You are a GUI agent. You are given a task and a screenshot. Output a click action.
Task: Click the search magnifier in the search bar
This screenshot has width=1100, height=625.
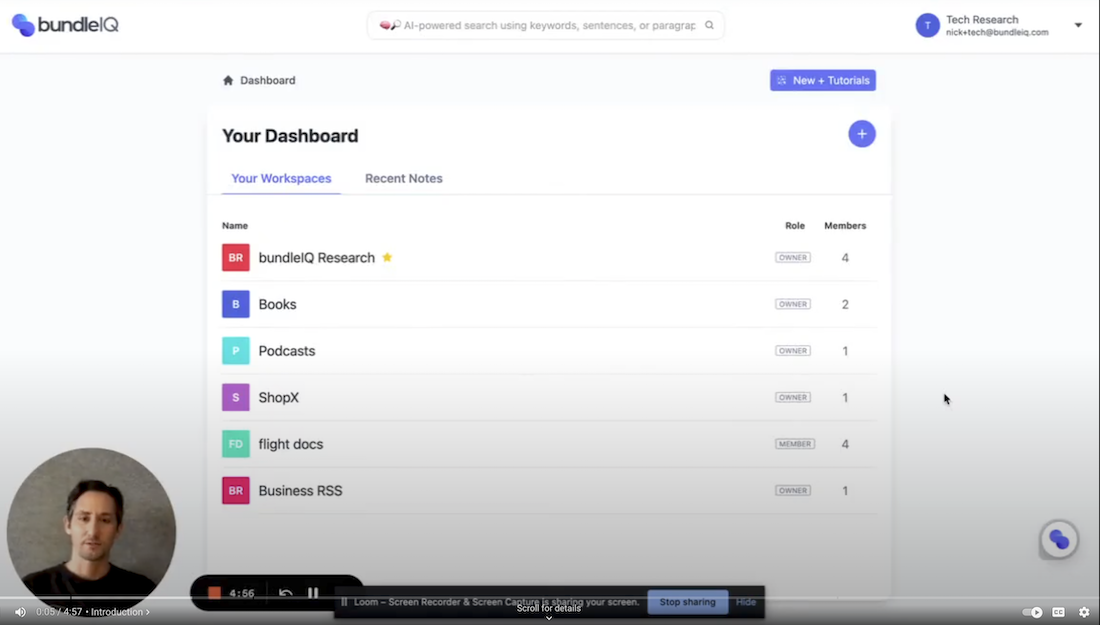point(709,24)
